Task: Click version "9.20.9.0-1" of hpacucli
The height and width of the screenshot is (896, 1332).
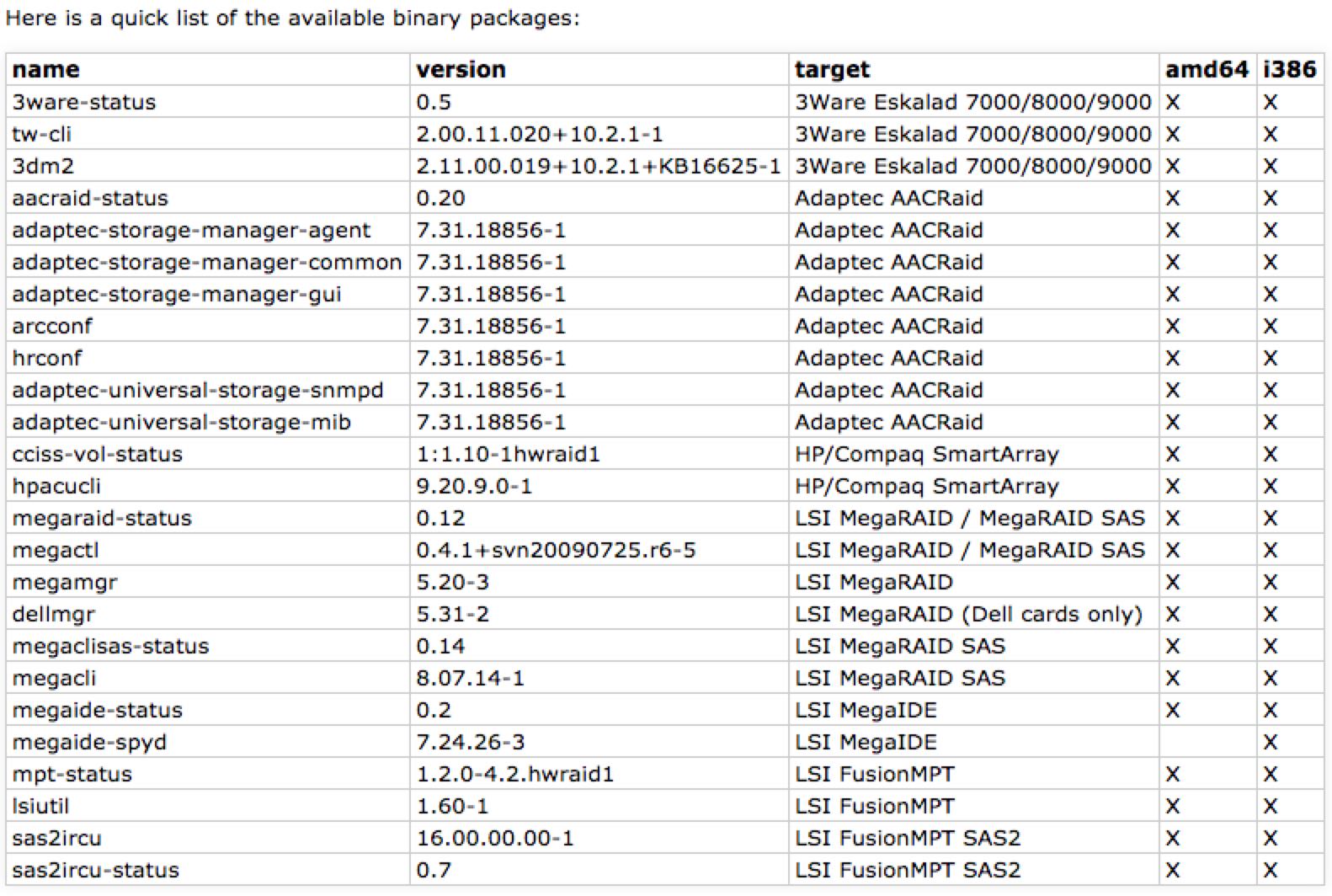Action: pos(474,486)
